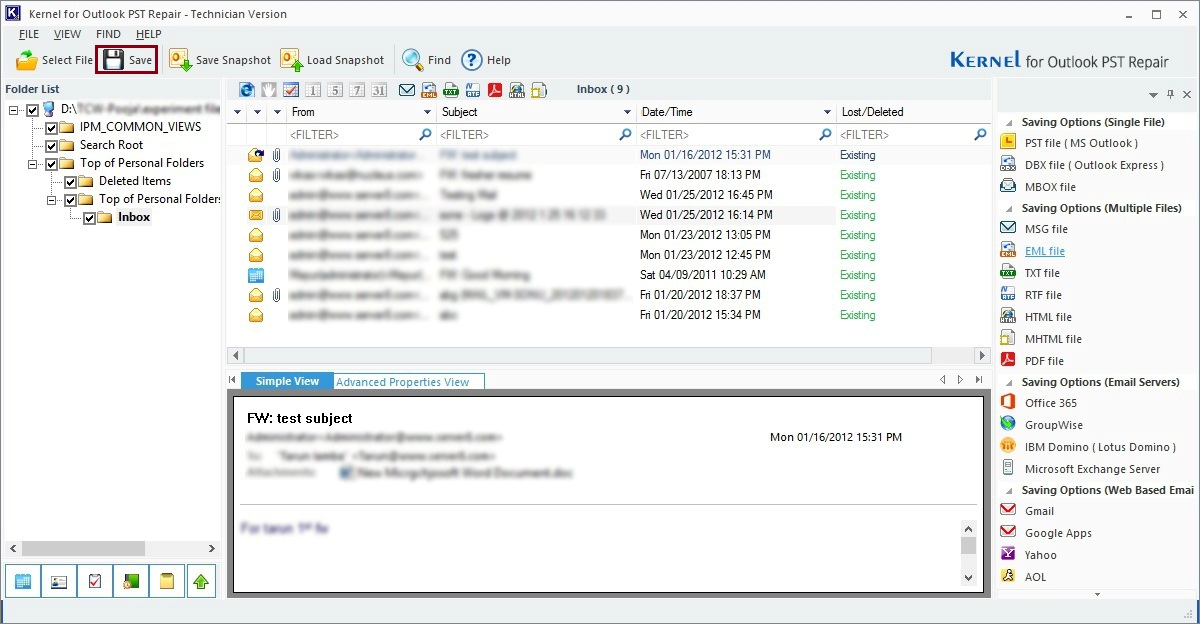Click the From column filter field

pyautogui.click(x=361, y=134)
